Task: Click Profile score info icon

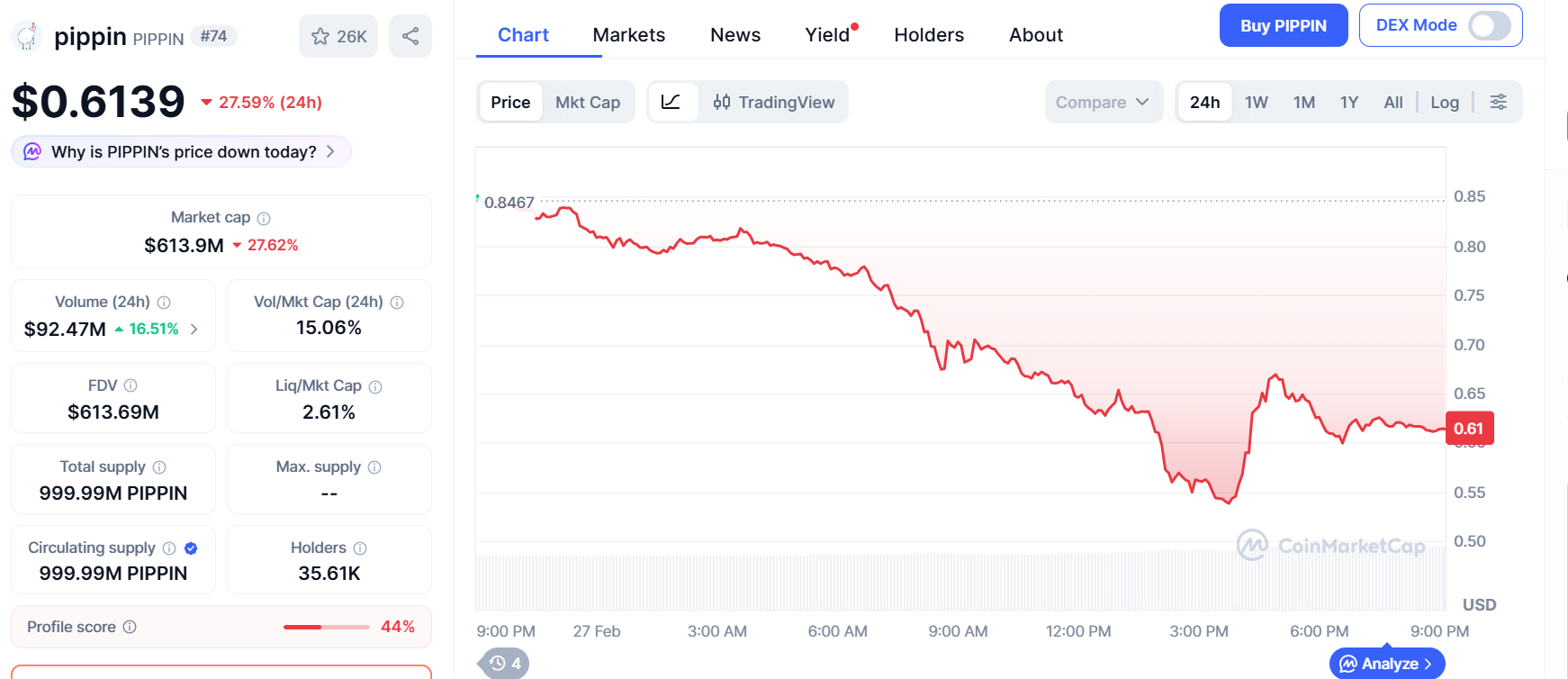Action: [130, 627]
